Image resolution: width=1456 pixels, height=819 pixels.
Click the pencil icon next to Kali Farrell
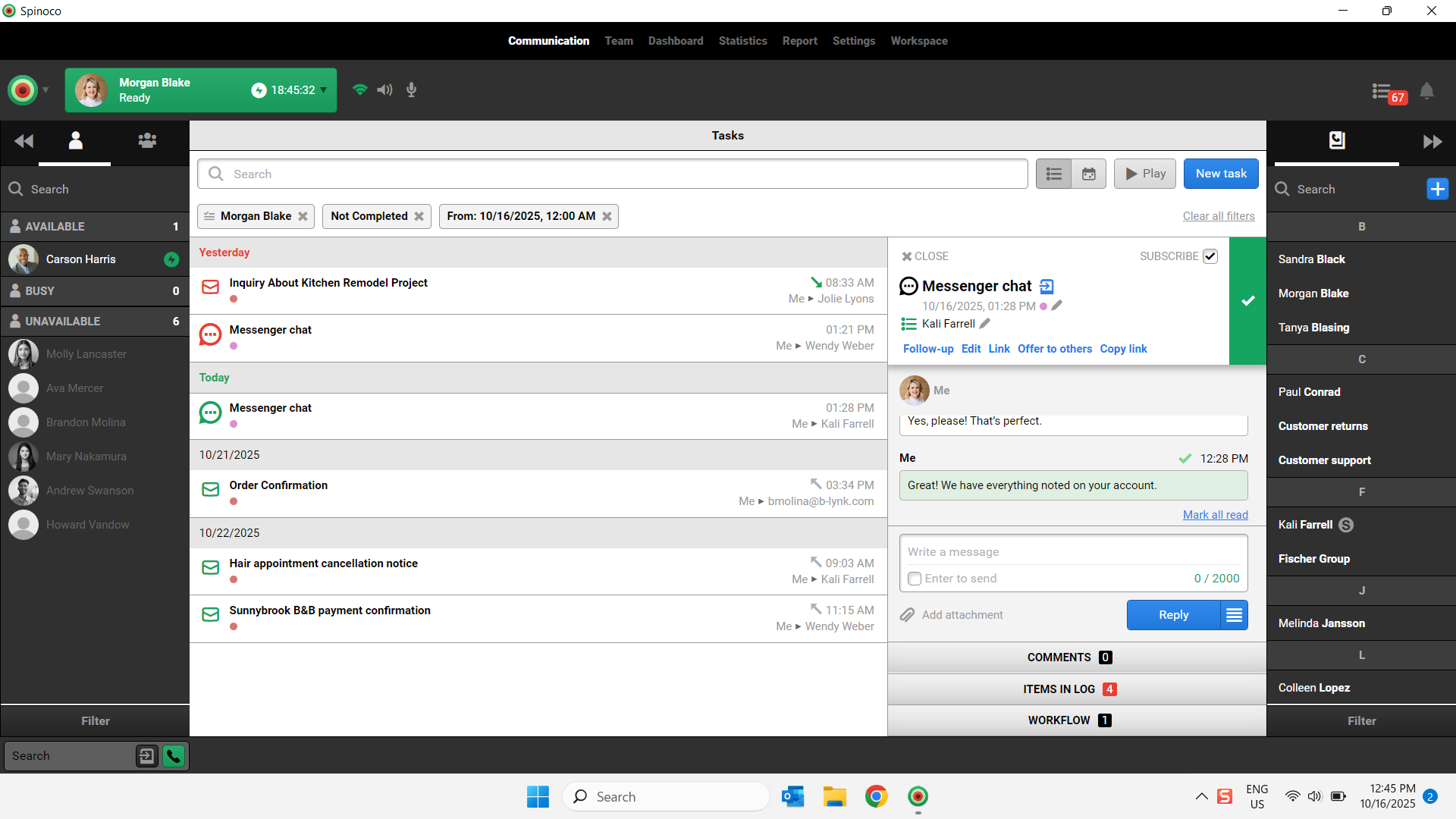coord(985,324)
